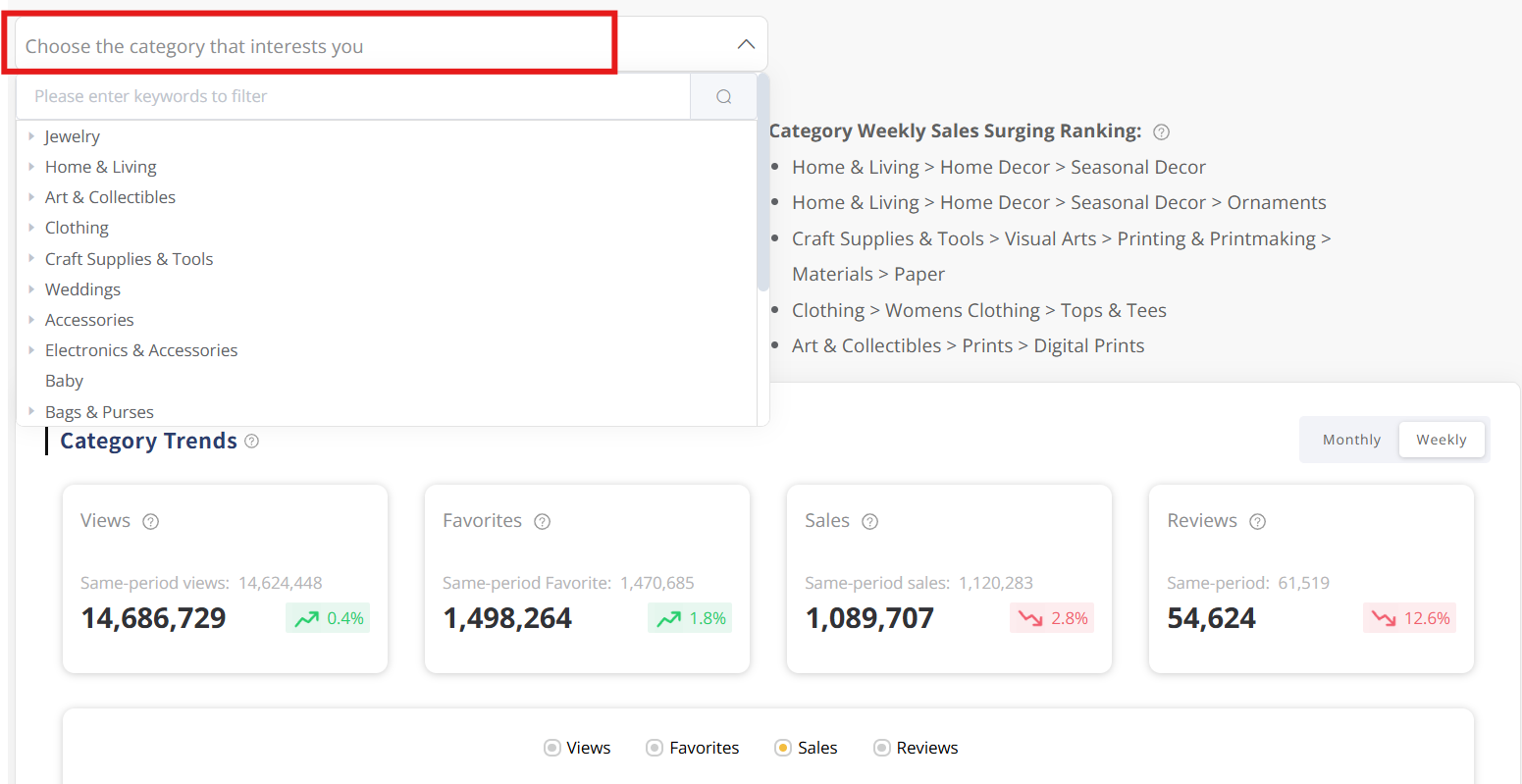The width and height of the screenshot is (1522, 784).
Task: Expand the Craft Supplies & Tools node
Action: tap(31, 258)
